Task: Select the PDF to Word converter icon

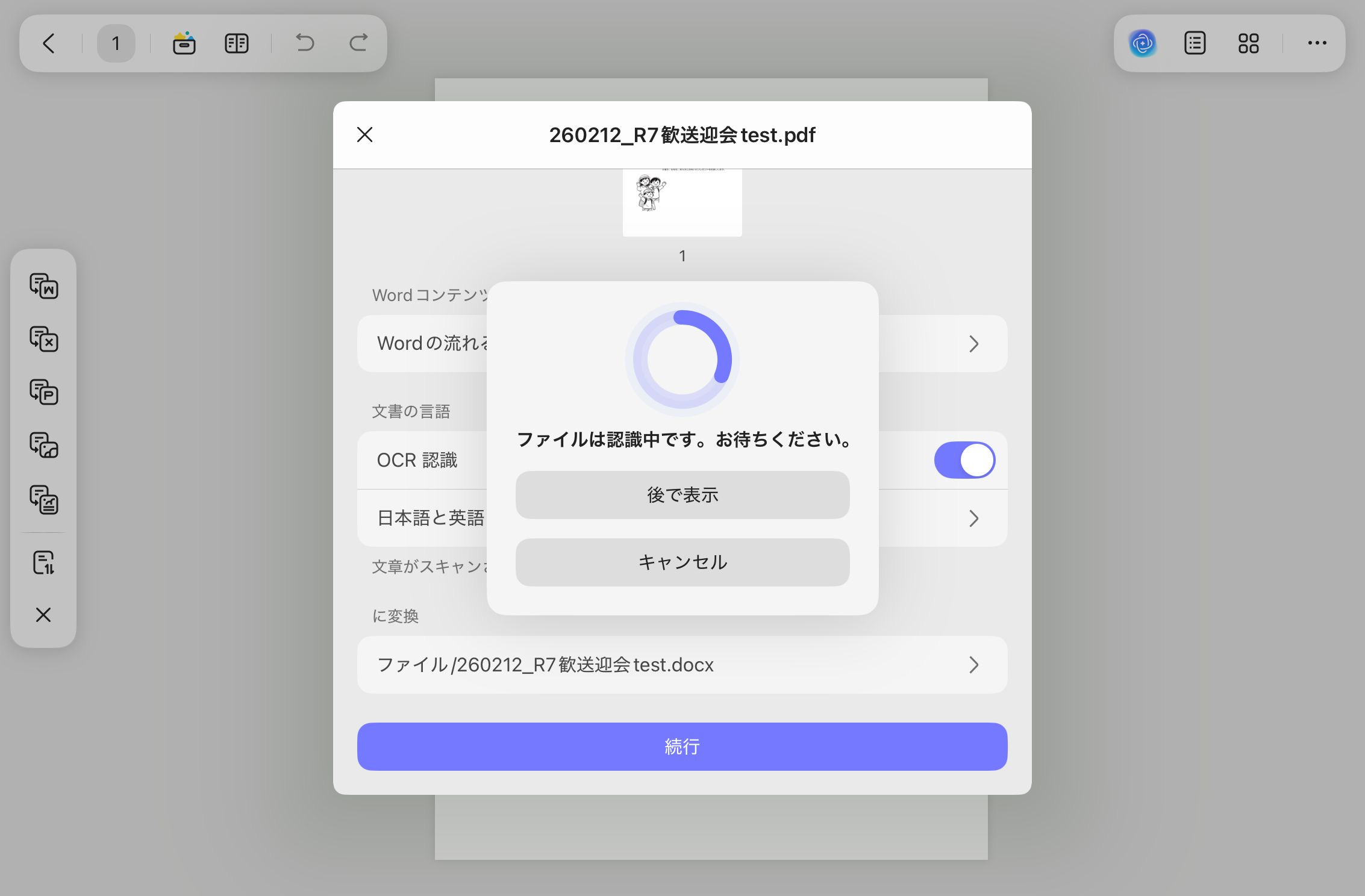Action: tap(43, 286)
